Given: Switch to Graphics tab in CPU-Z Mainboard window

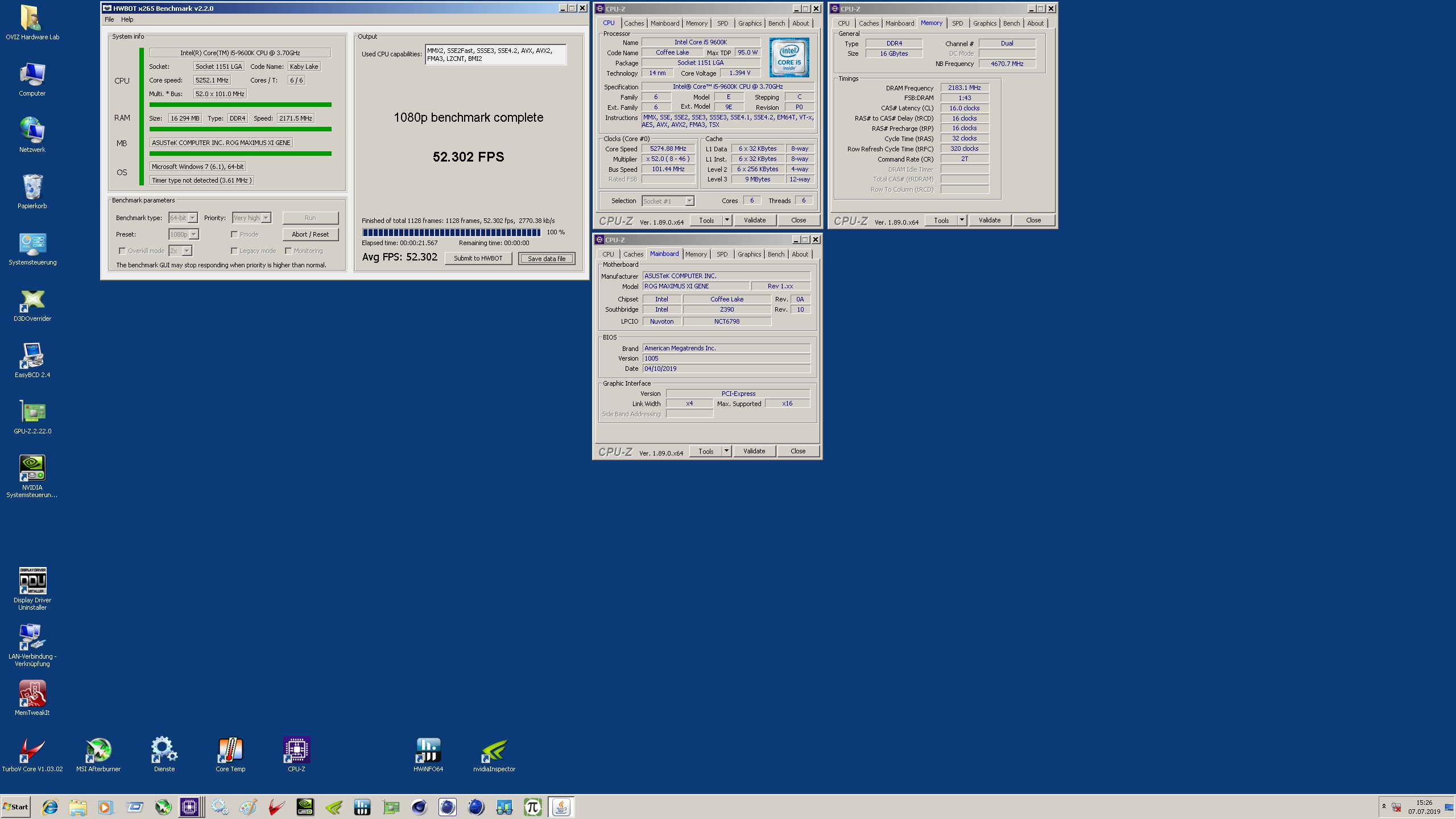Looking at the screenshot, I should [749, 254].
